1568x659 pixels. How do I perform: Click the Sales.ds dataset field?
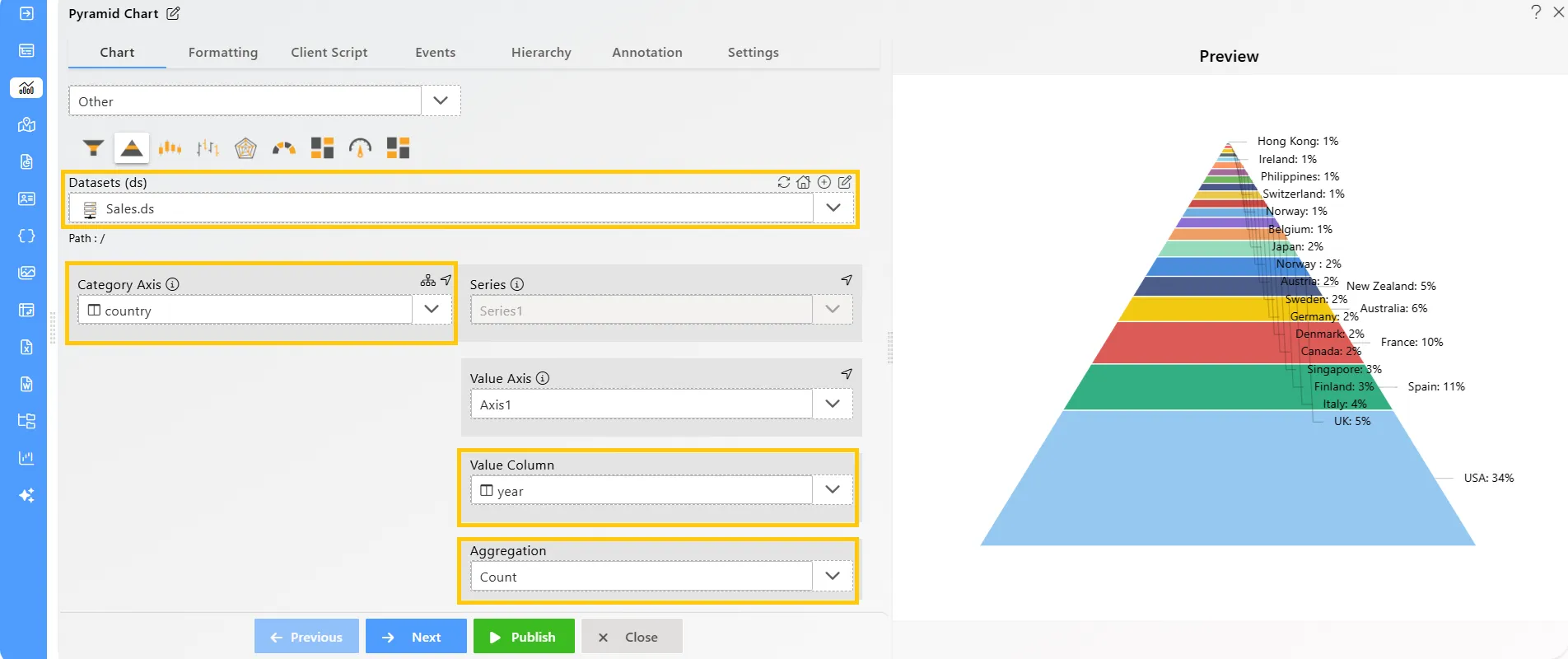[441, 208]
